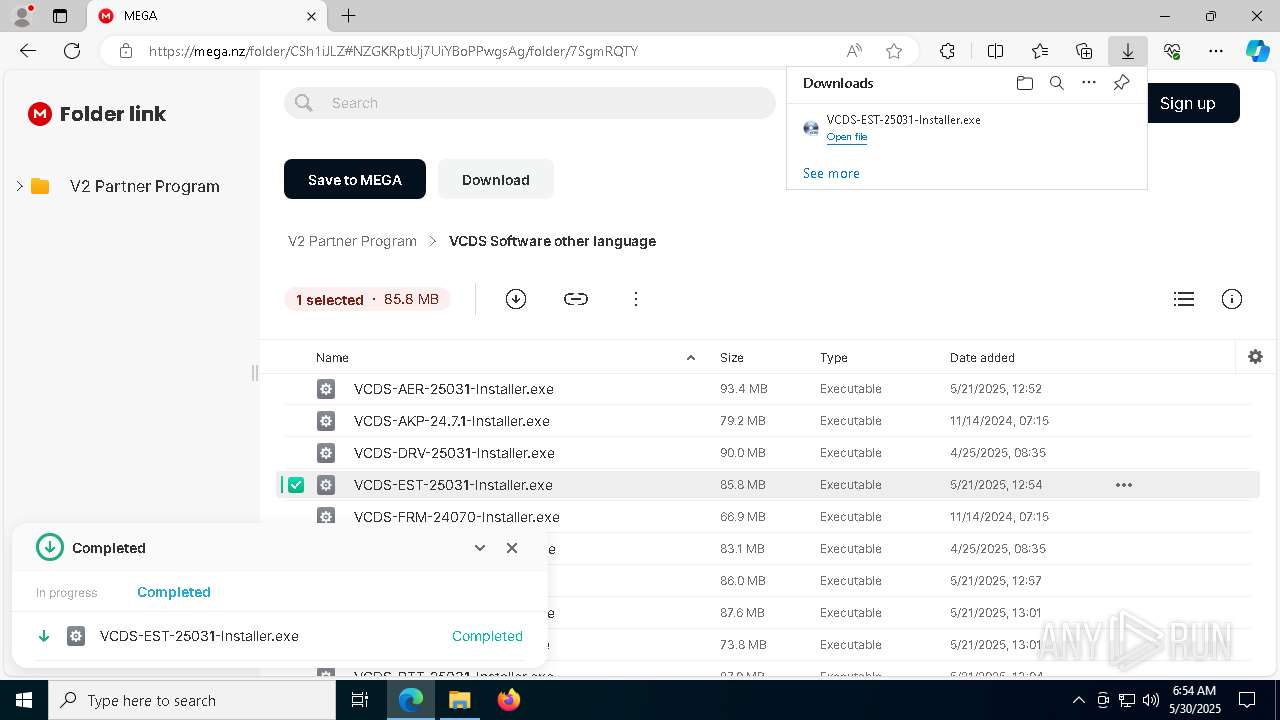Sort files by Size column
This screenshot has width=1280, height=720.
[732, 358]
